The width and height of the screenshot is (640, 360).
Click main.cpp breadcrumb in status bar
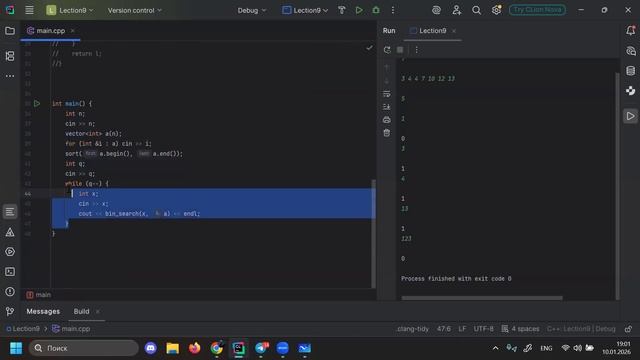71,329
